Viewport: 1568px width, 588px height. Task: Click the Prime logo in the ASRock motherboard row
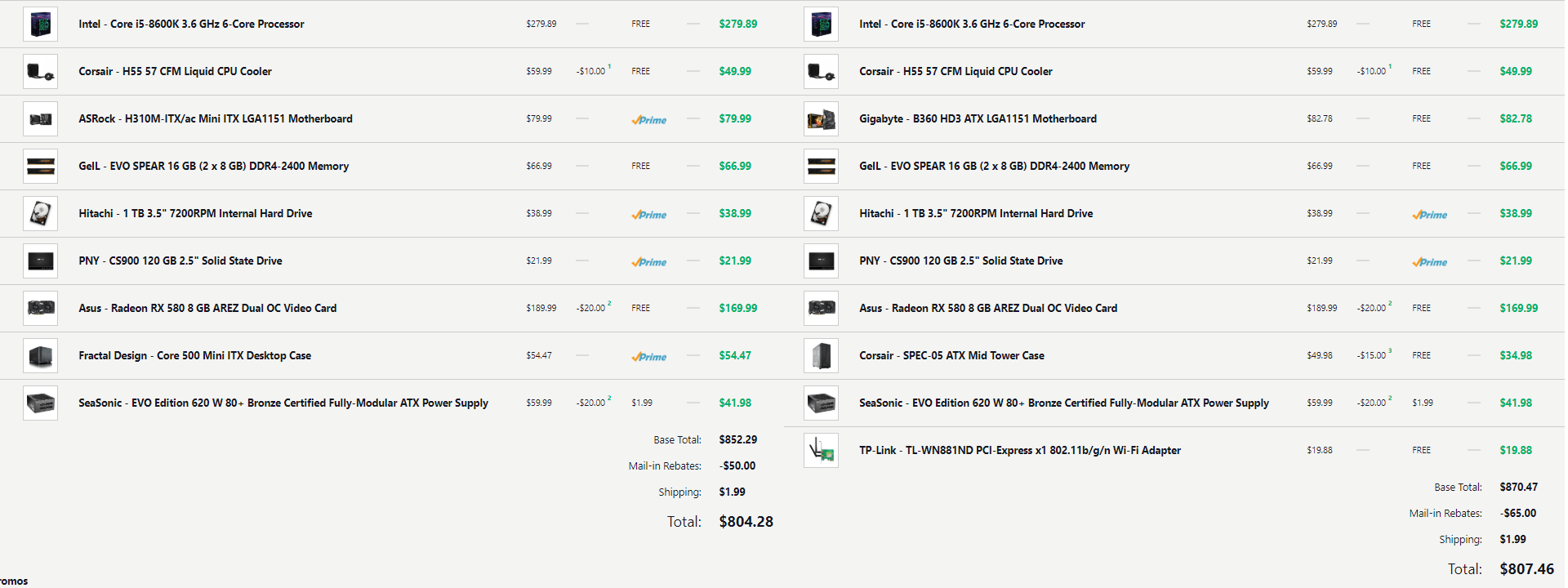(x=649, y=120)
